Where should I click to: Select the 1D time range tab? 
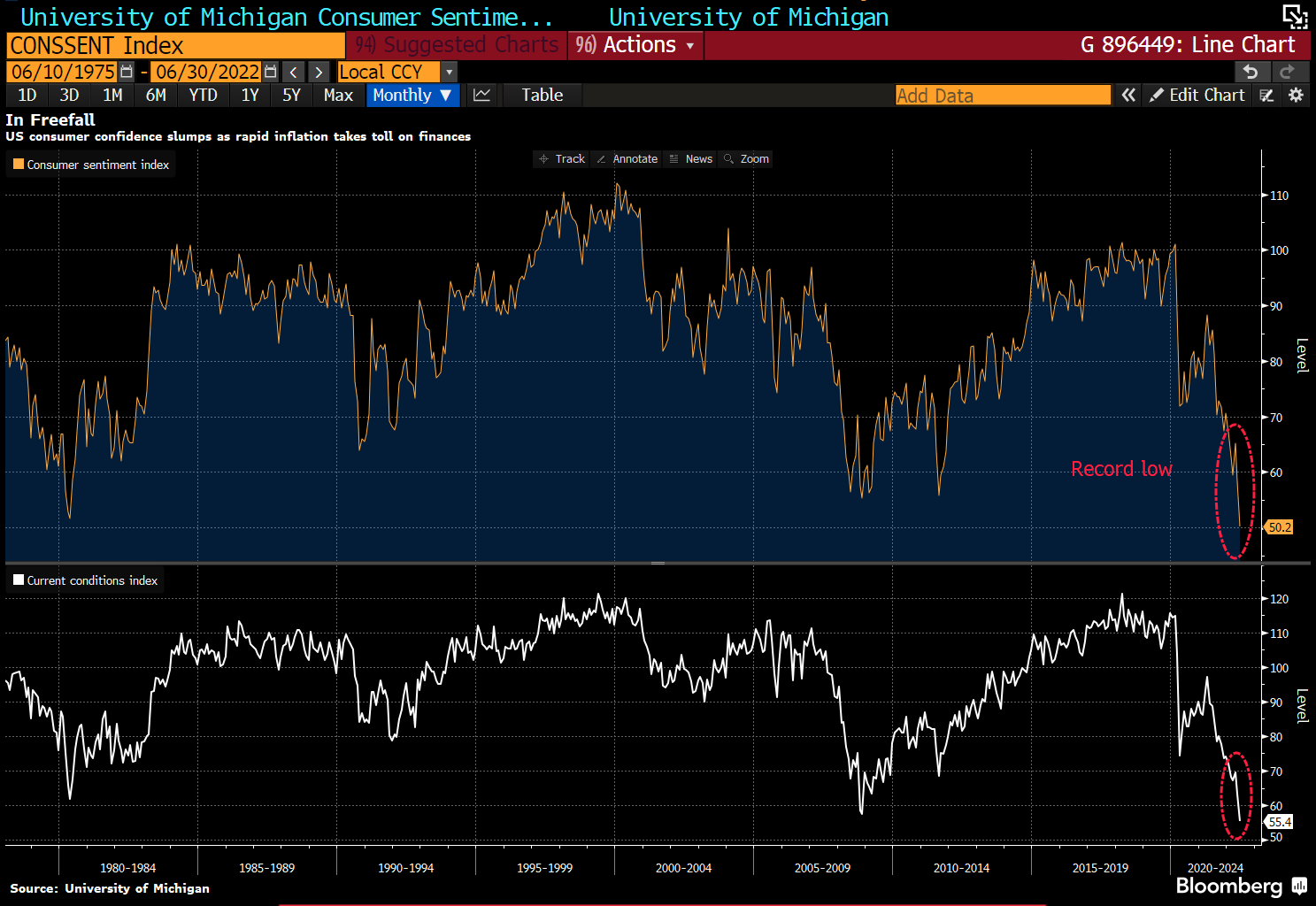[27, 95]
